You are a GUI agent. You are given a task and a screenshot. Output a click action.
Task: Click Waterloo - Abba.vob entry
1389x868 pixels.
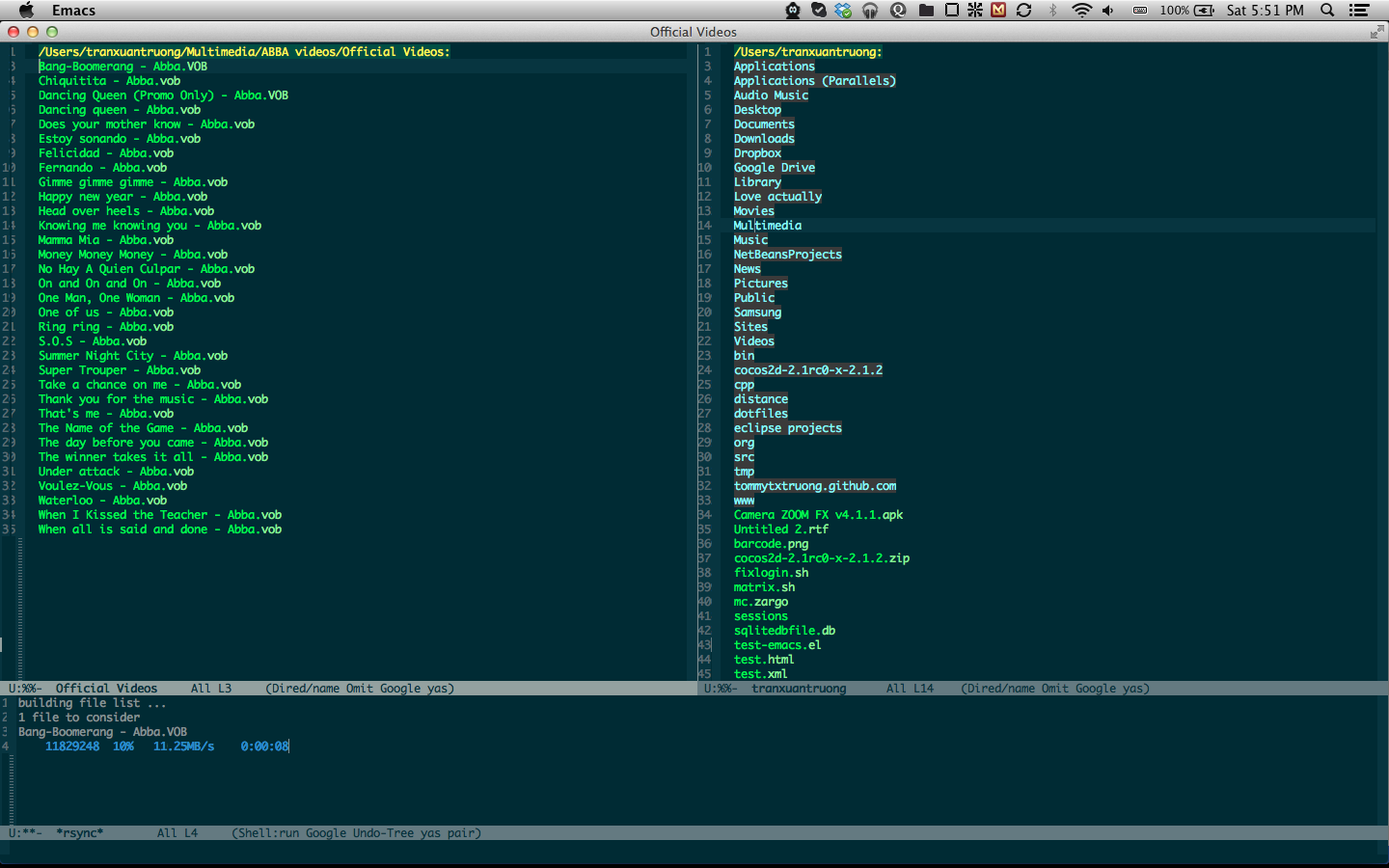click(x=102, y=501)
